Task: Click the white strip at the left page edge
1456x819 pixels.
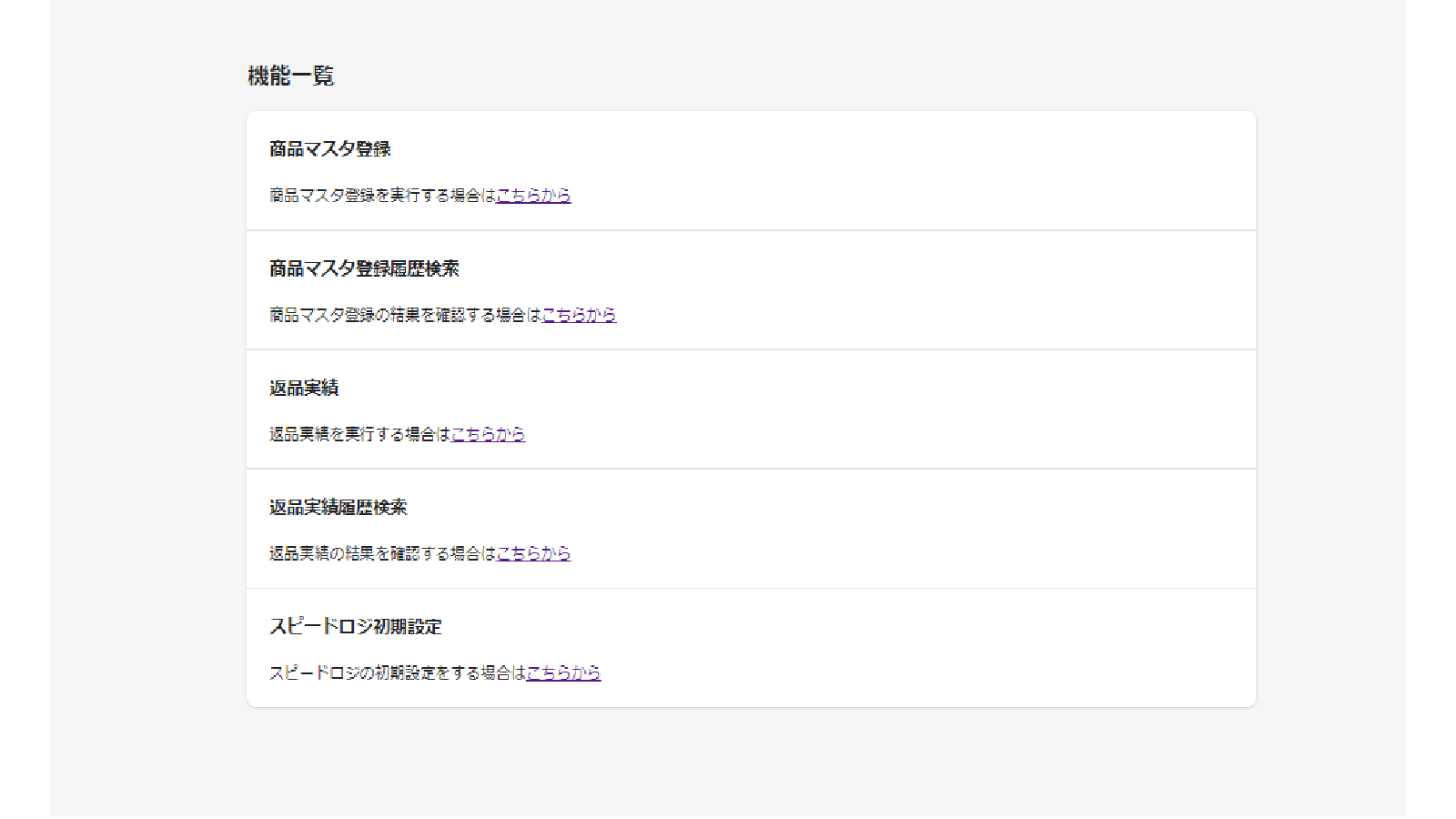Action: (25, 409)
